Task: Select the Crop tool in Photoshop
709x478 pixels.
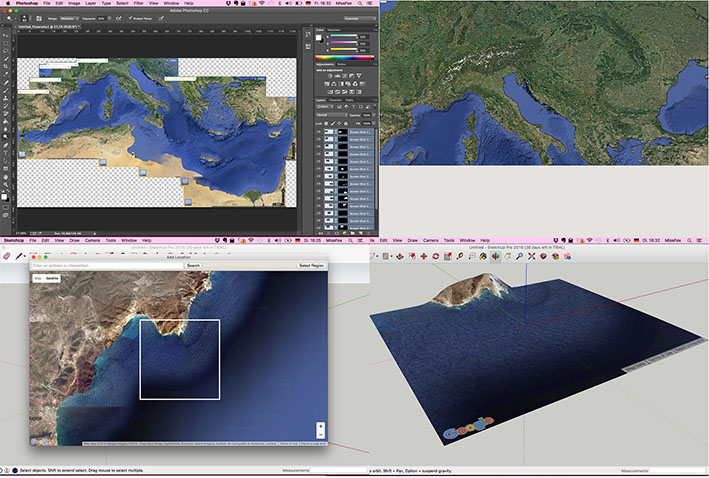Action: tap(6, 66)
